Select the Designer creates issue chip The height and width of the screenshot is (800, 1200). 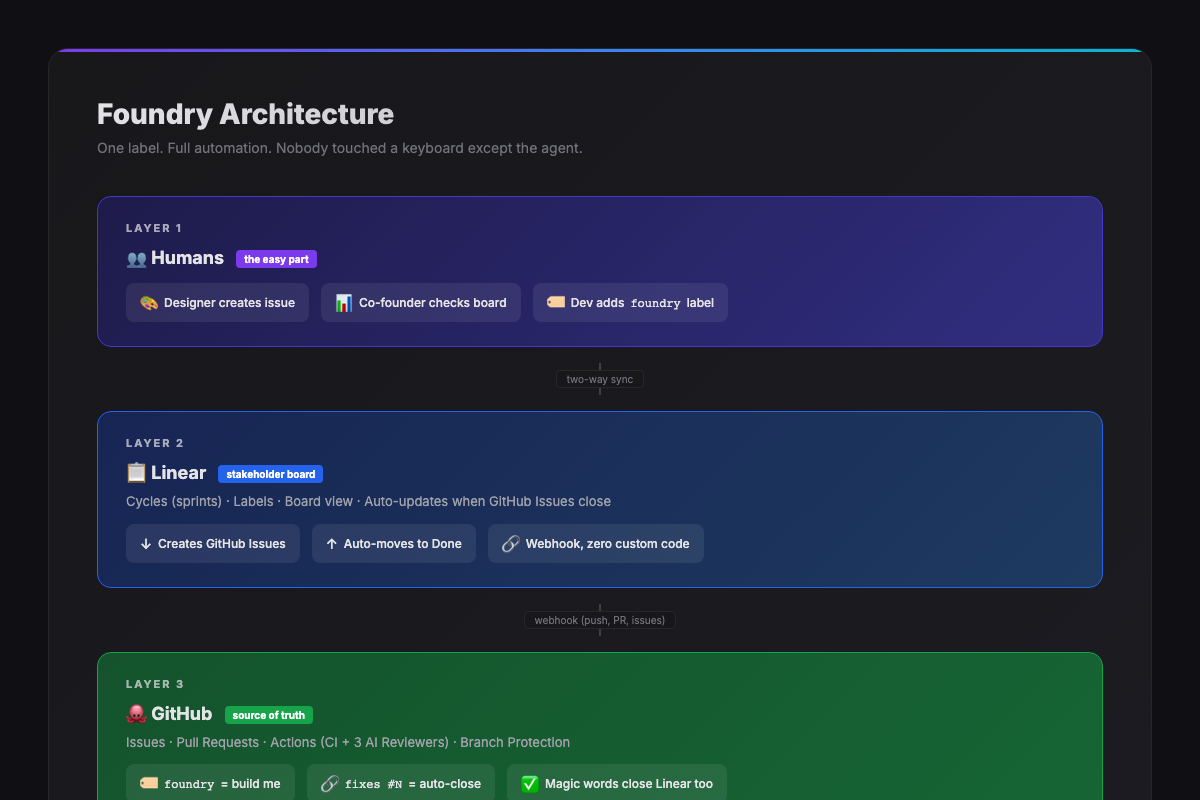point(217,303)
